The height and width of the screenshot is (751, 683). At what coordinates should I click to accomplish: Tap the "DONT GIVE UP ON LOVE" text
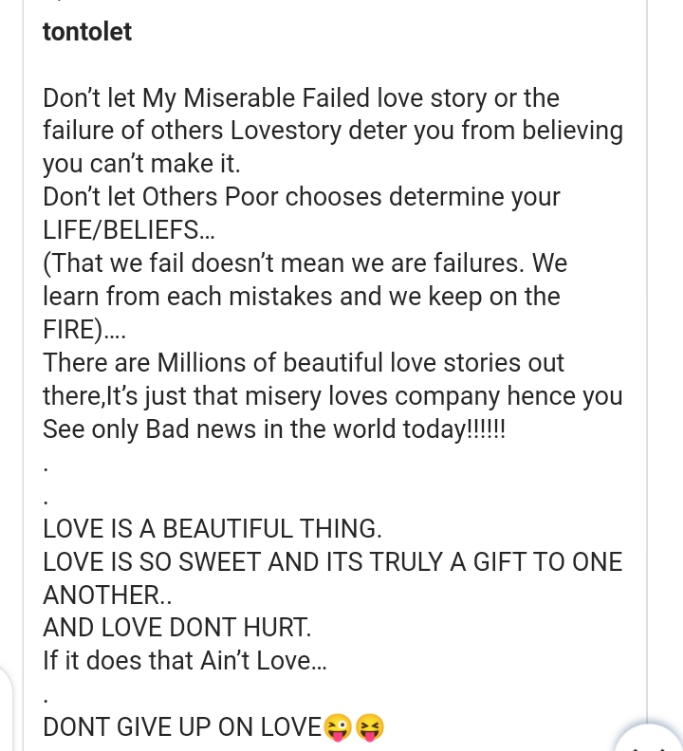coord(182,727)
